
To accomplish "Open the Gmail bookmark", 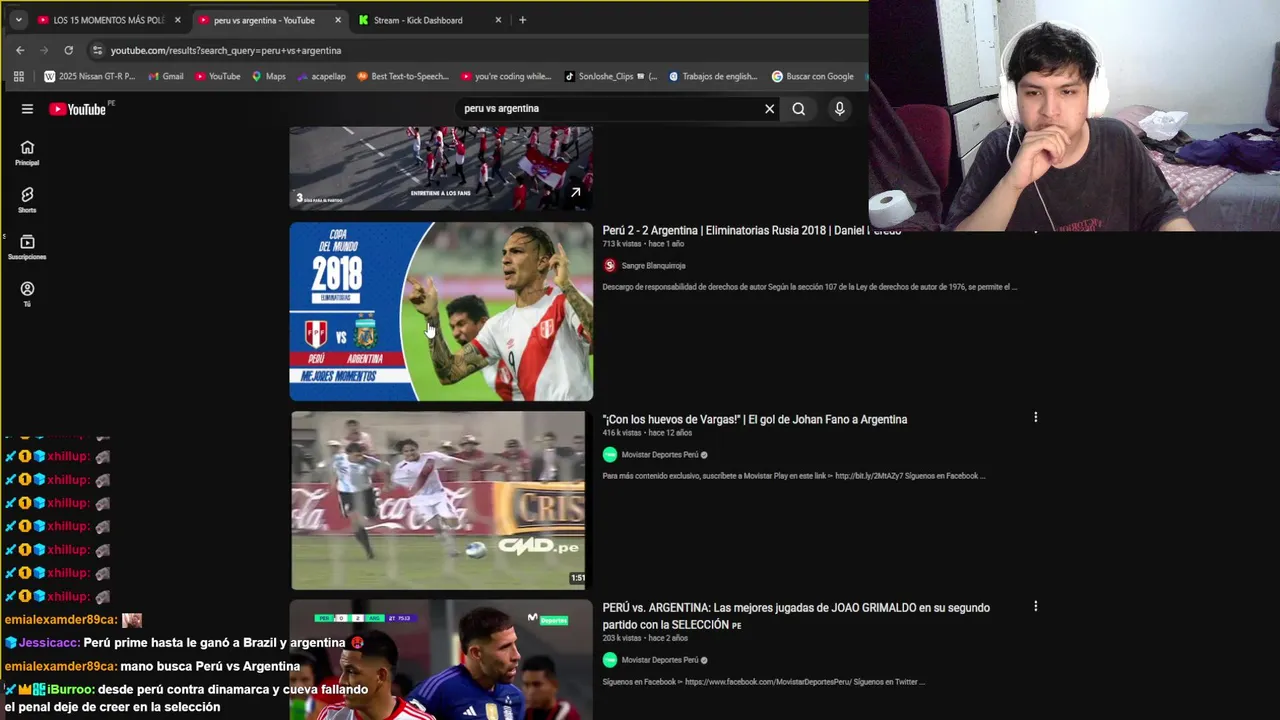I will [166, 76].
